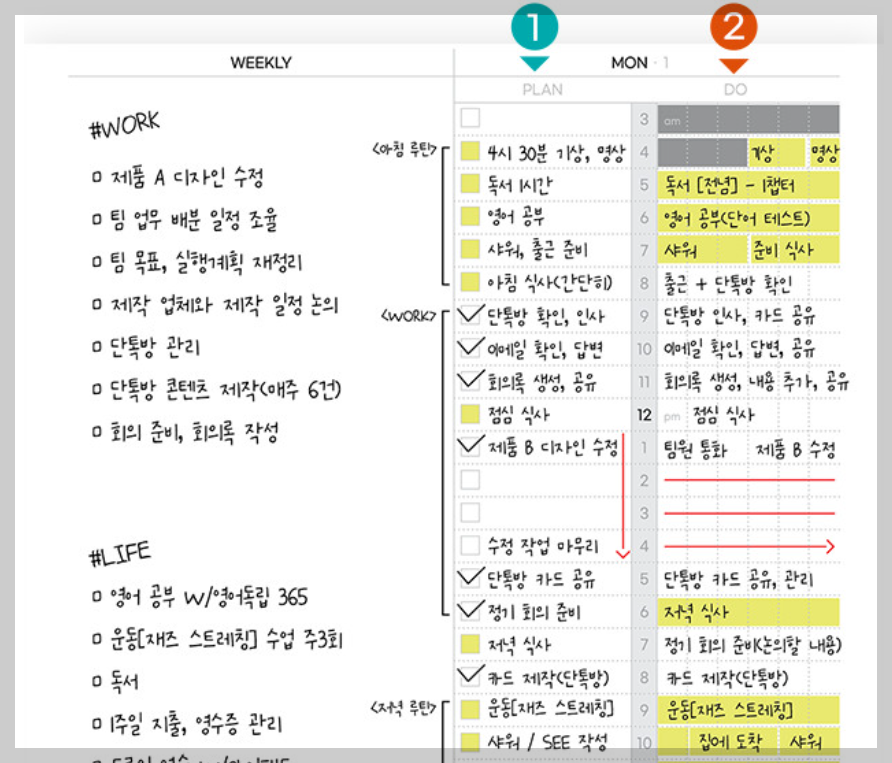Toggle the box beside 샤워 / SEE 작성
This screenshot has height=763, width=892.
point(470,742)
